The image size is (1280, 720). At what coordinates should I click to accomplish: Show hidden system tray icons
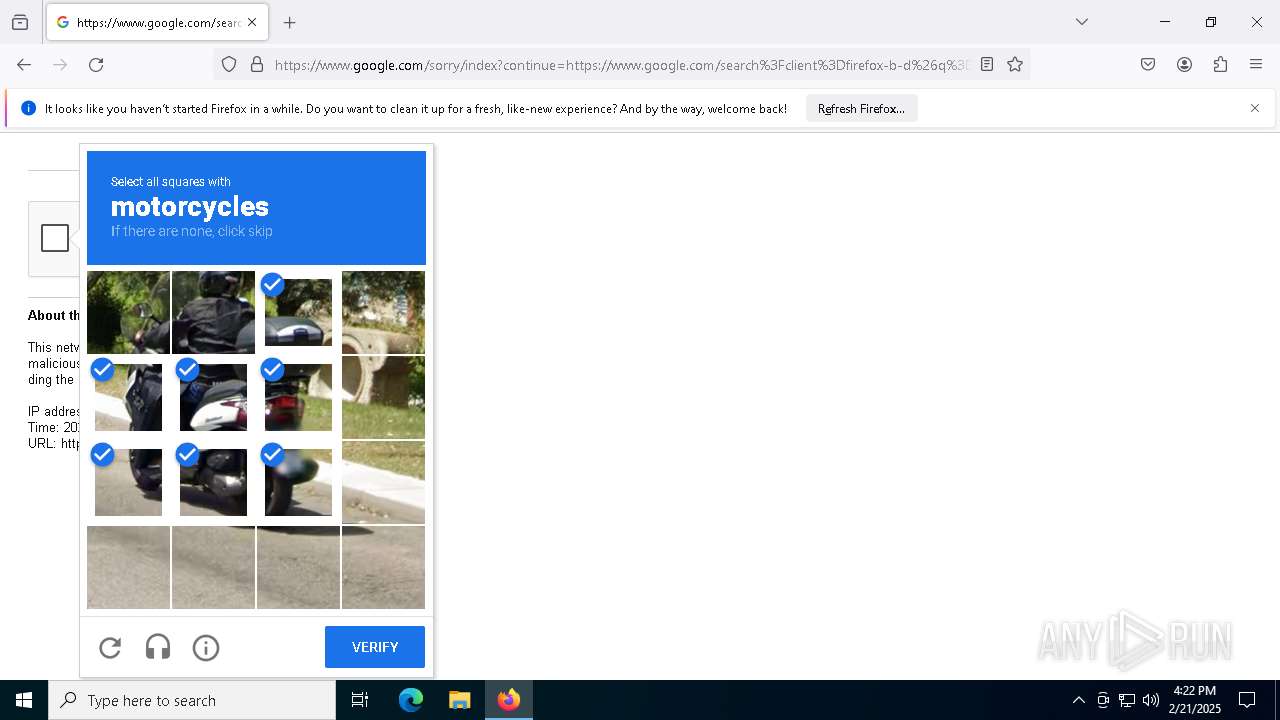1078,700
